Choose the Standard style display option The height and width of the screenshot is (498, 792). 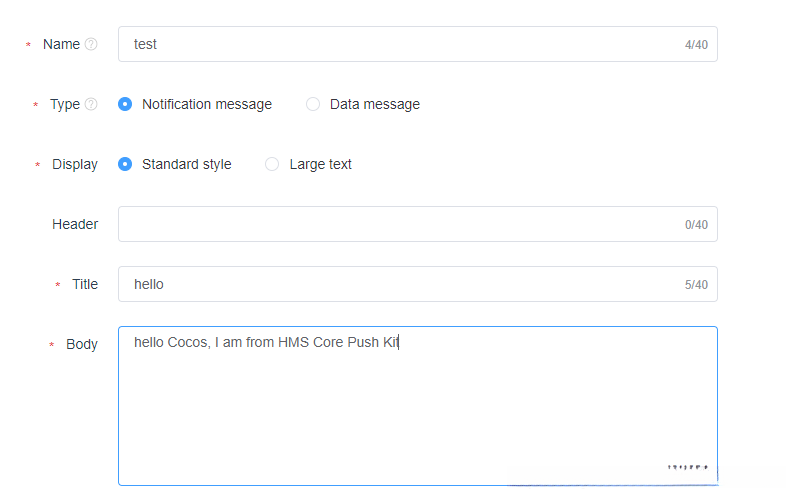(125, 164)
